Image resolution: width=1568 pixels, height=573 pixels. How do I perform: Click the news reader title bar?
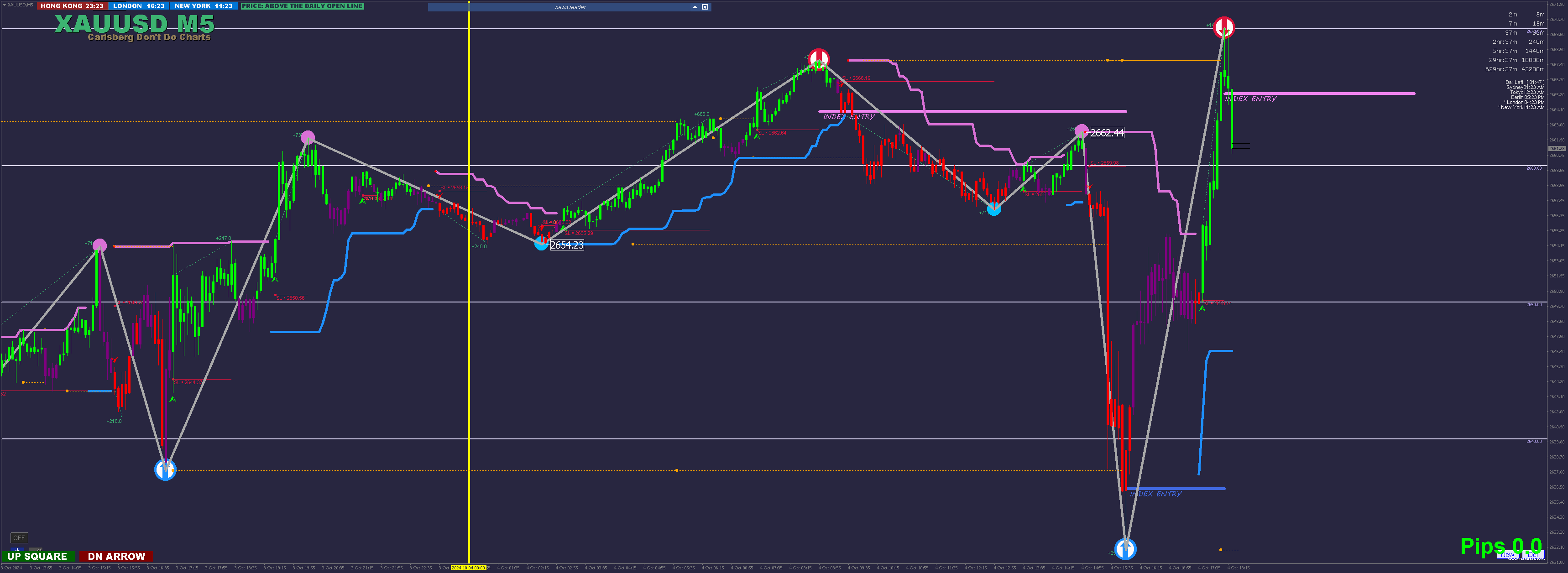[570, 7]
